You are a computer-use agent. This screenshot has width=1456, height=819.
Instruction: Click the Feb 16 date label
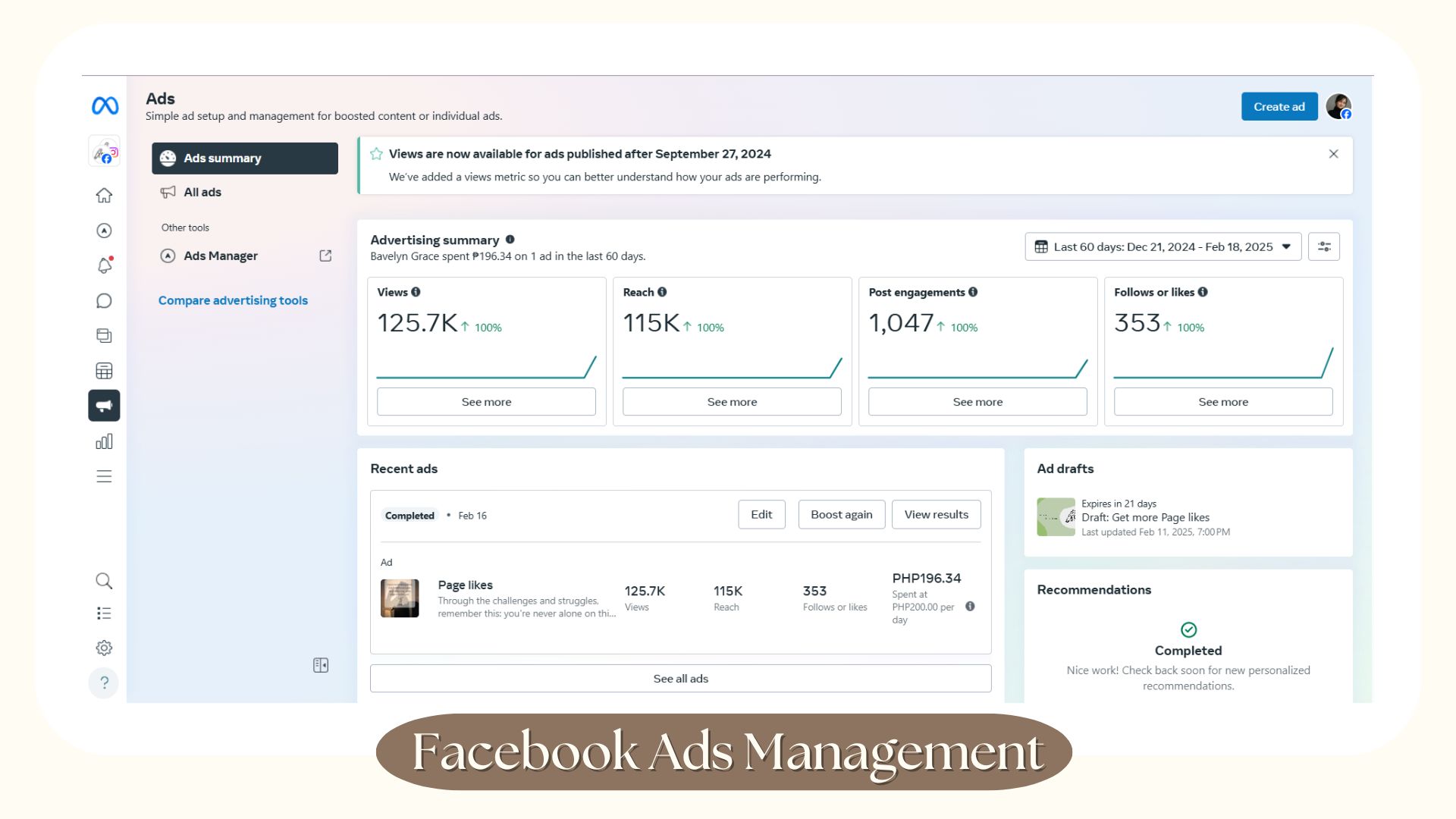[472, 516]
